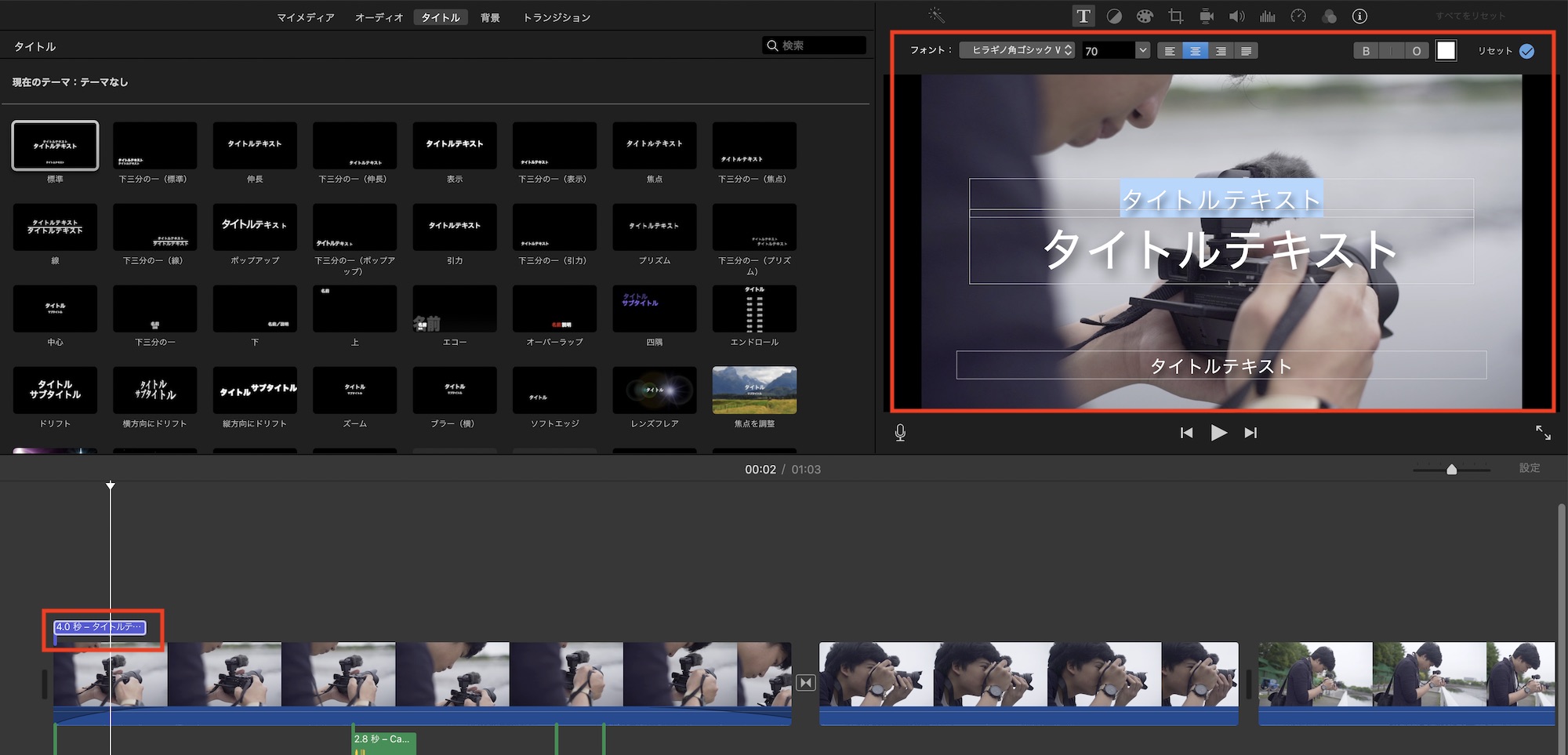Open the color correction palette tool
The image size is (1568, 755).
[x=1145, y=16]
